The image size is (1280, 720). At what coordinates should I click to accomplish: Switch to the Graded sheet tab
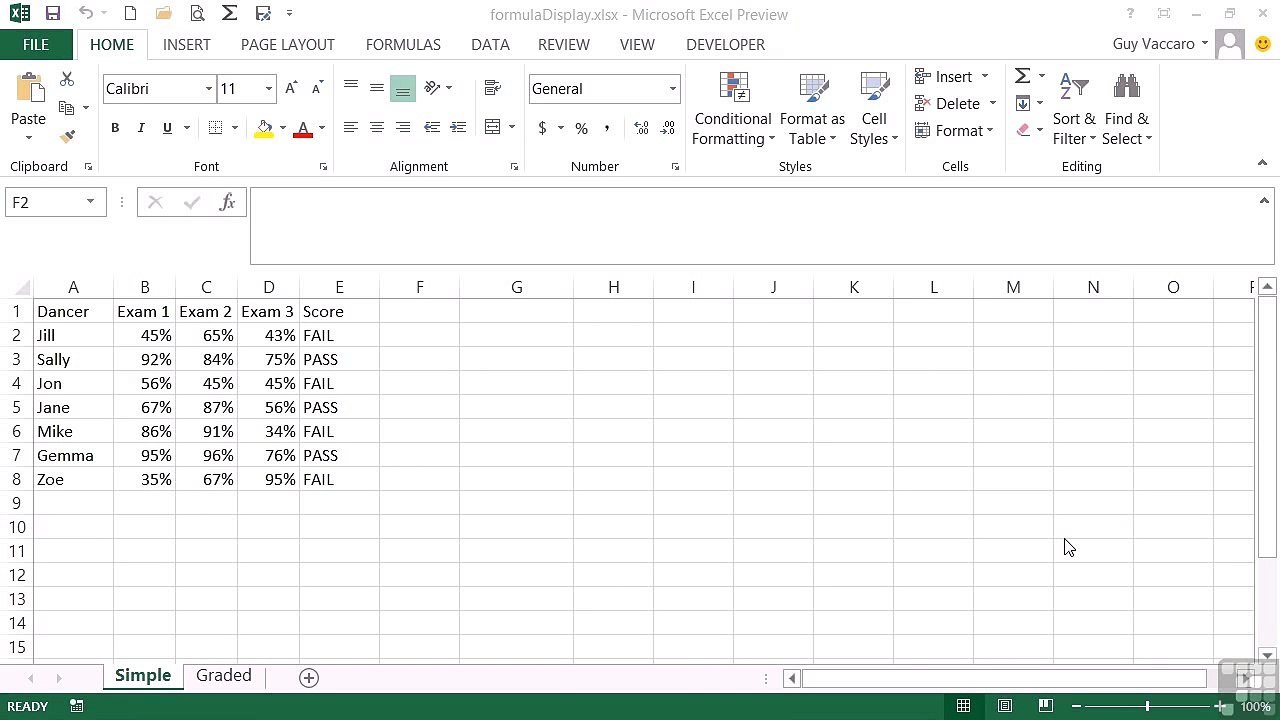(224, 676)
